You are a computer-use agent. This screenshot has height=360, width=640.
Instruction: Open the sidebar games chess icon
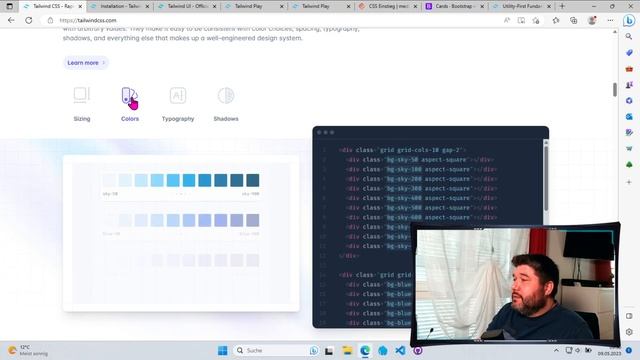[x=629, y=85]
